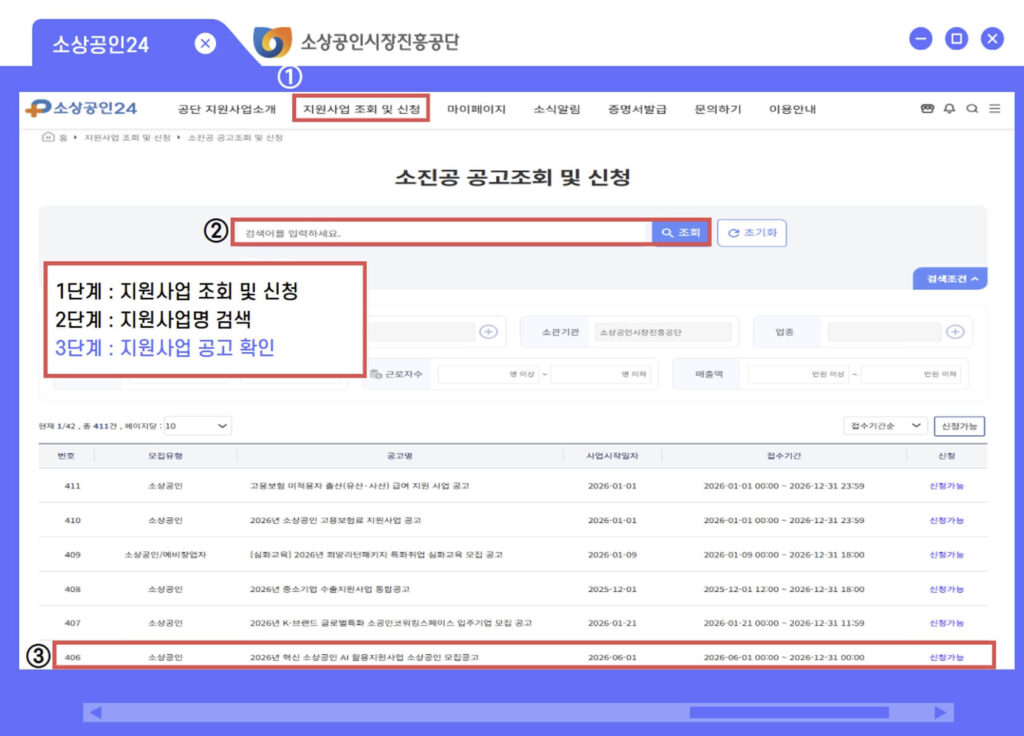Click row number 411 cell

(72, 486)
